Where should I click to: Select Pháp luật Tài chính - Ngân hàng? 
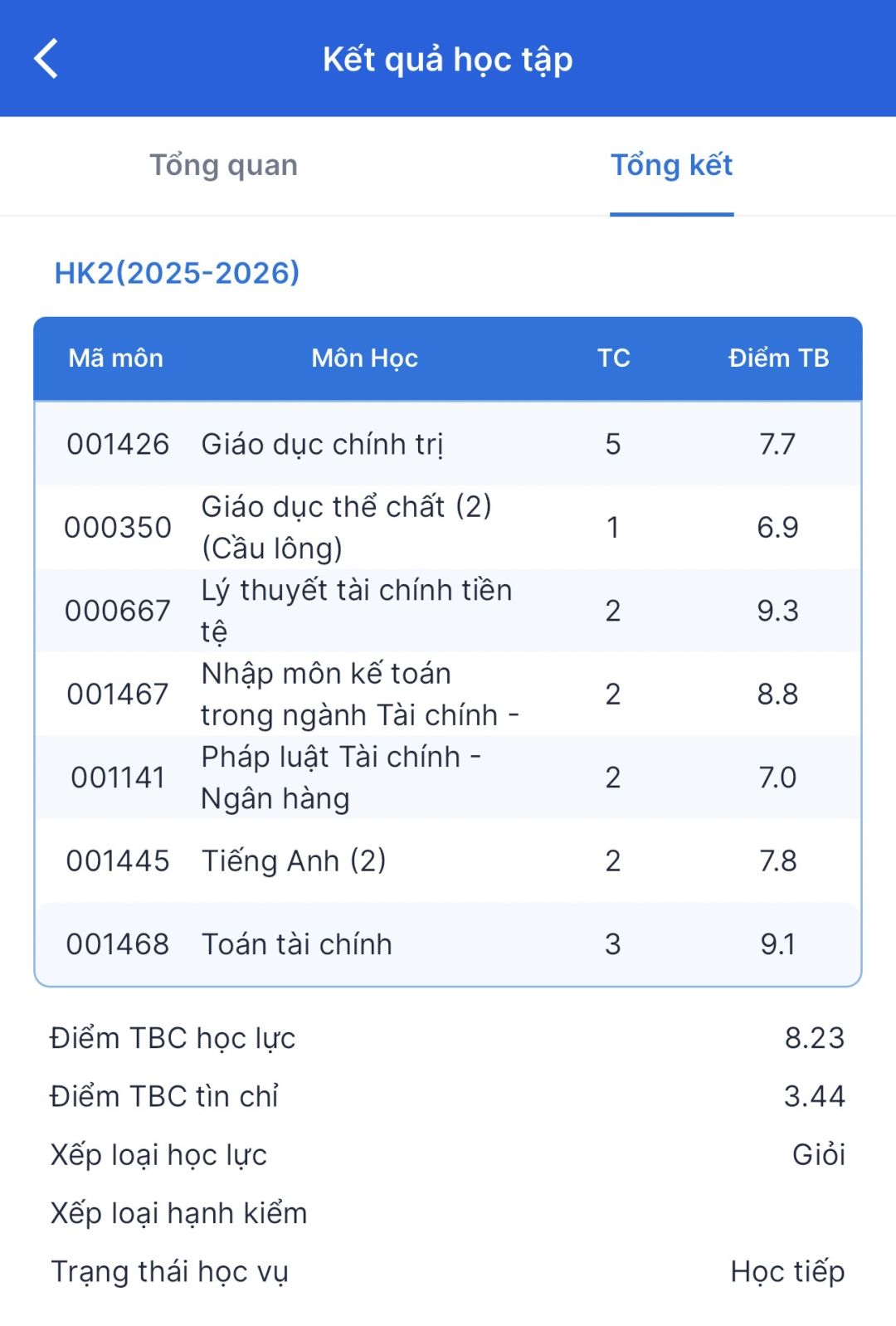[448, 778]
